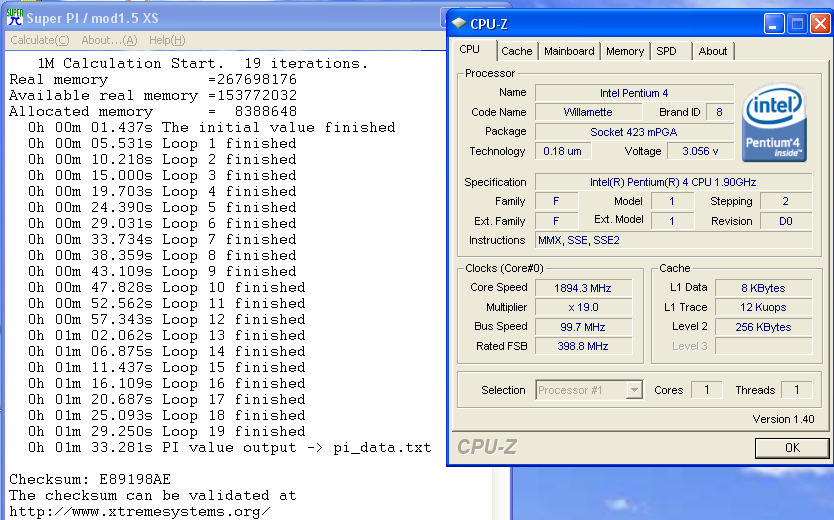Click the Technology value 0.18 um
Screen dimensions: 834x520
[562, 151]
